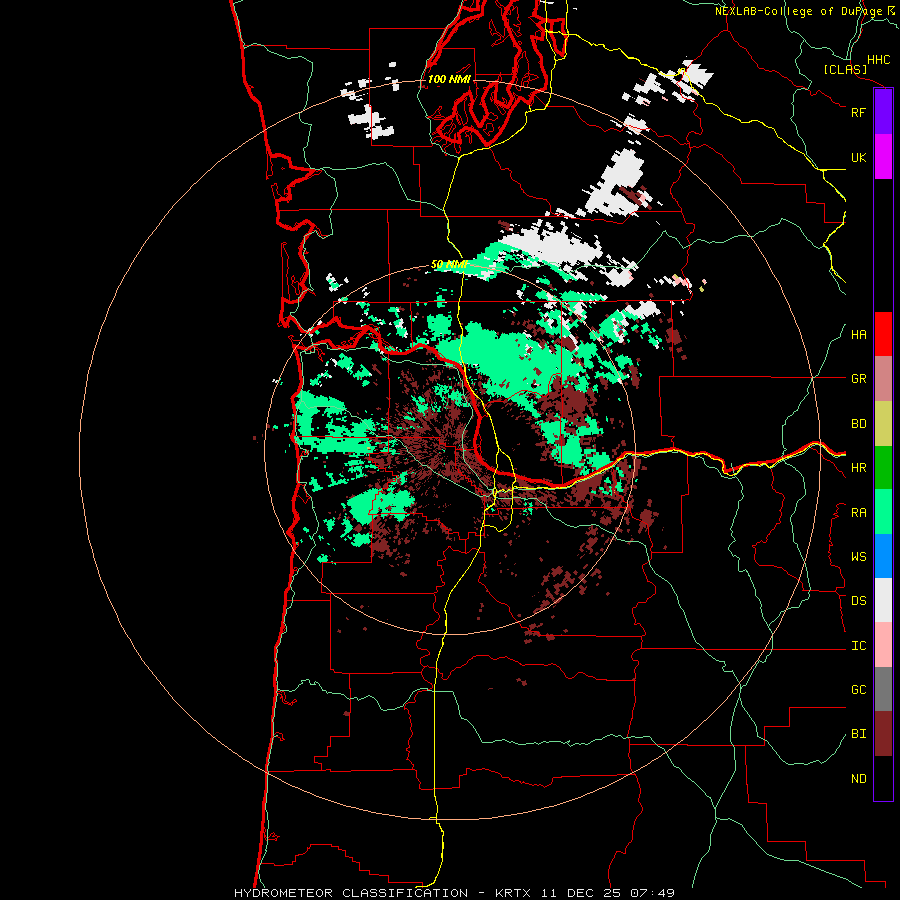
Task: Click the mint green RA legend swatch
Action: 883,512
